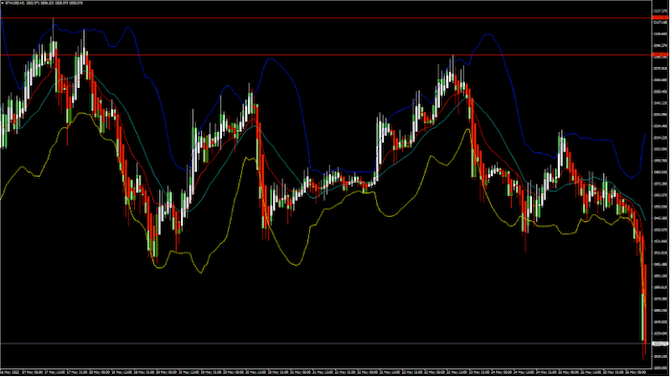Click the first date label on time axis
Viewport: 672px width, 377px height.
(x=10, y=372)
